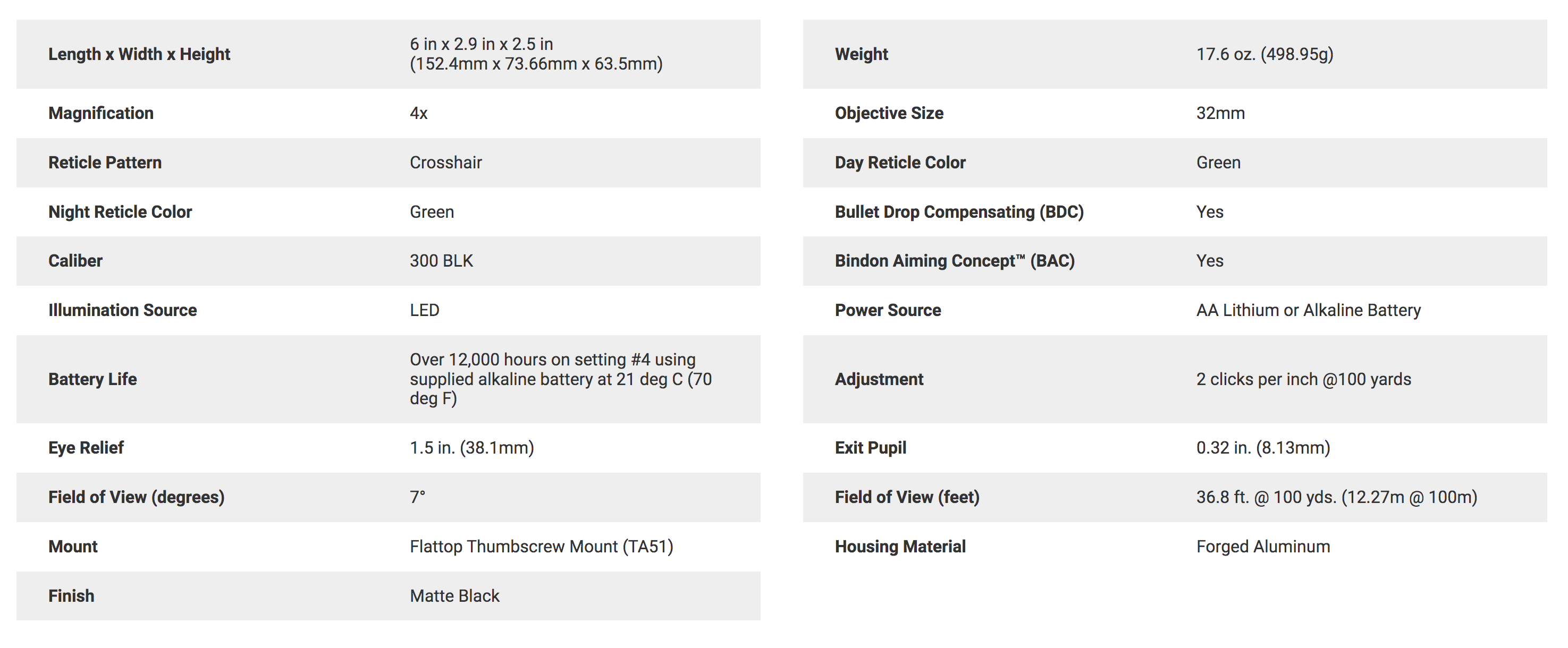Select the Field of View (feet) value
Screen dimensions: 1568x648
[1337, 497]
